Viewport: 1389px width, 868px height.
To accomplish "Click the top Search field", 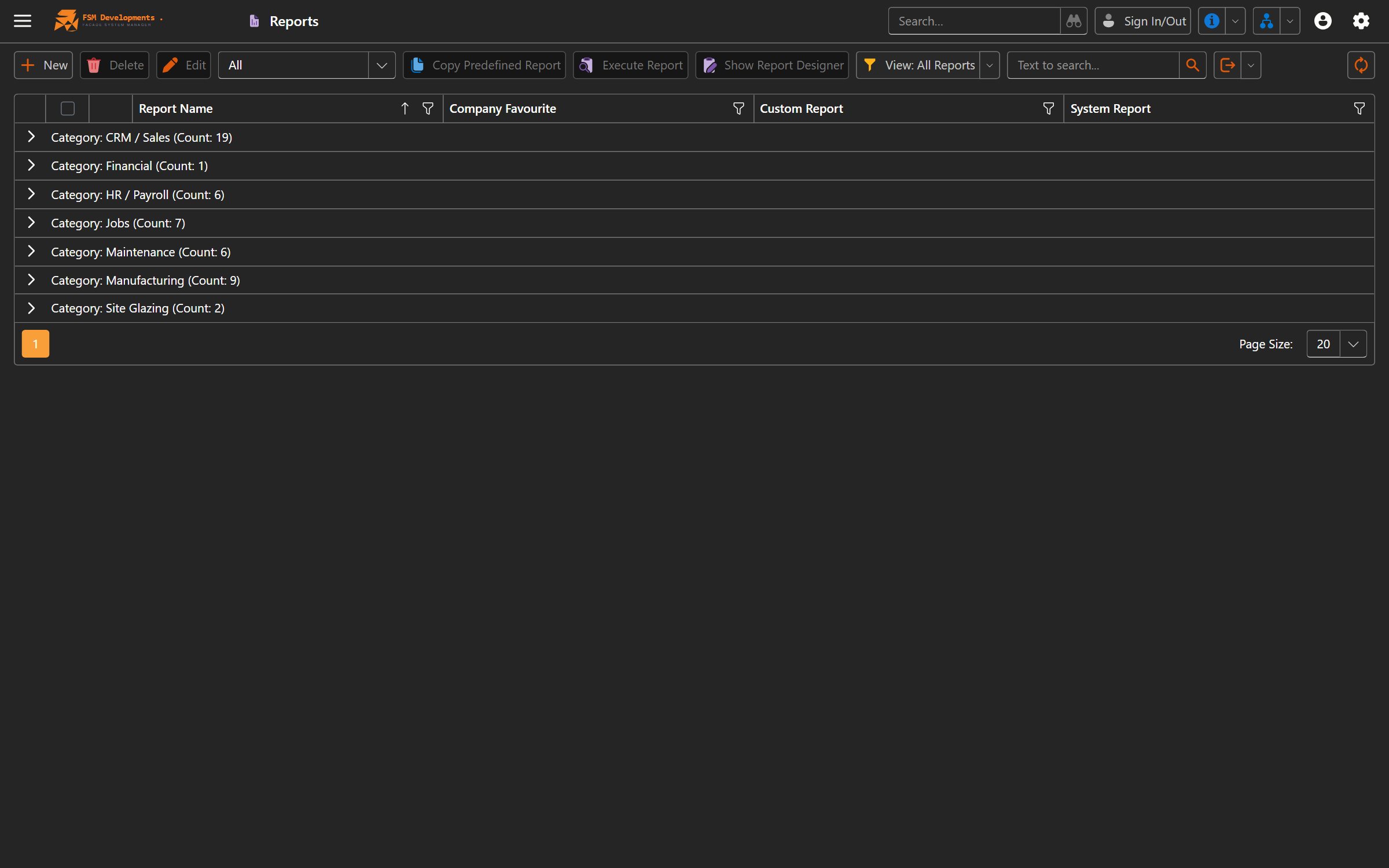I will click(975, 21).
